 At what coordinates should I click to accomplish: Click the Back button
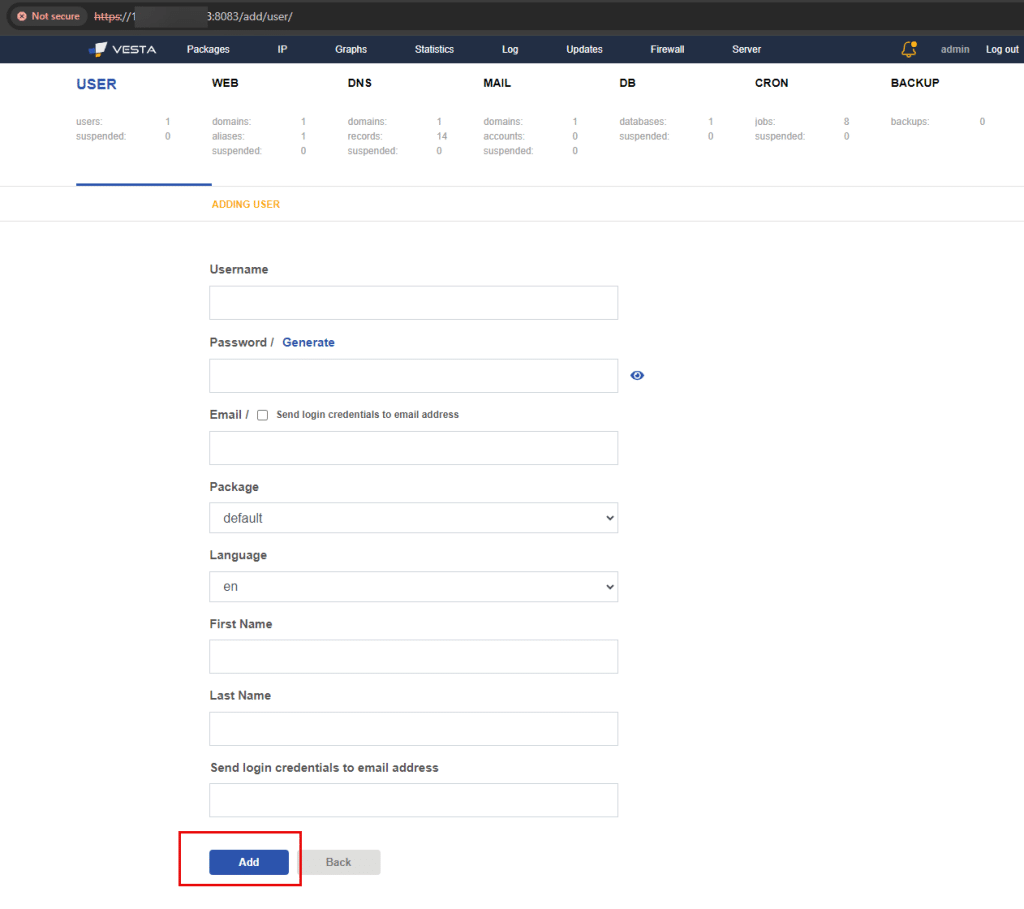pyautogui.click(x=339, y=862)
